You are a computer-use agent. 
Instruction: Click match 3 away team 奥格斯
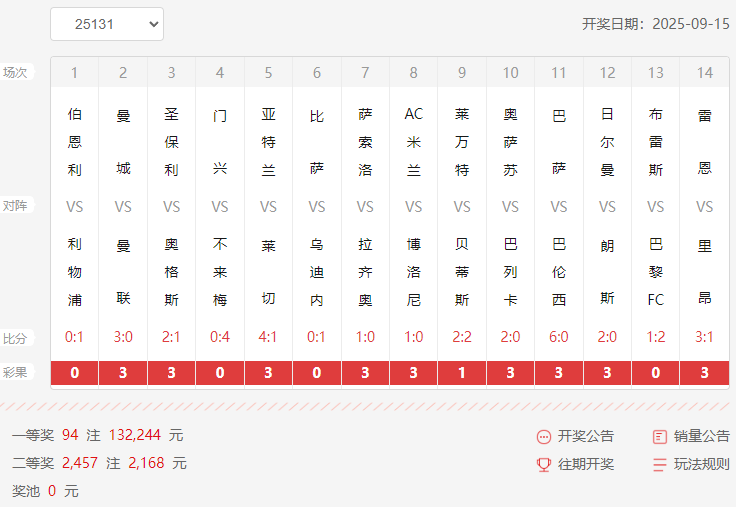[171, 272]
